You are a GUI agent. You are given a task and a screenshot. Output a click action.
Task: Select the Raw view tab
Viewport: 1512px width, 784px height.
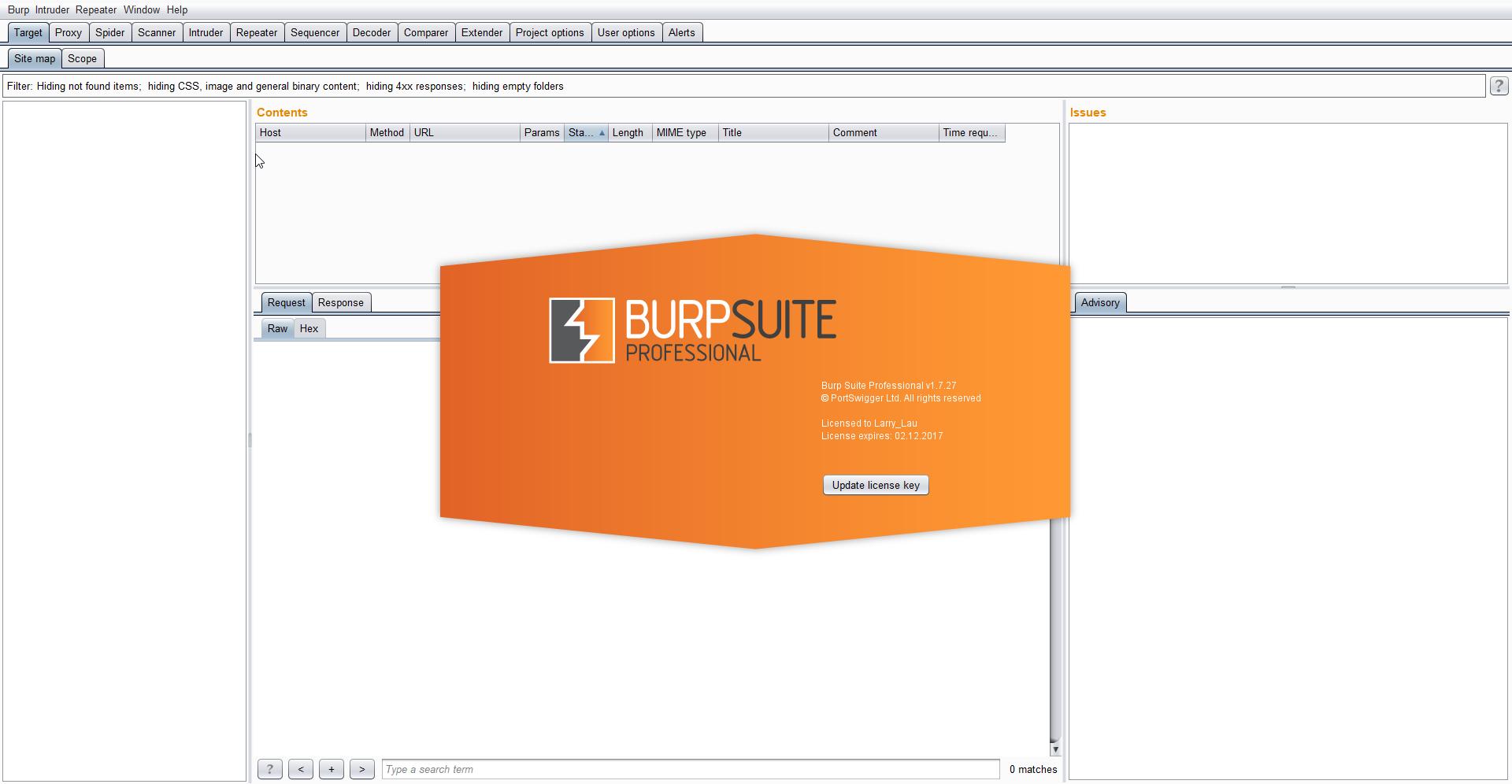coord(277,329)
